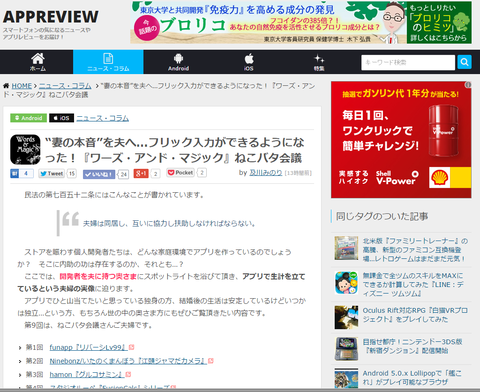Click the Facebook like count 24
Viewport: 480px width, 392px height.
tap(124, 174)
